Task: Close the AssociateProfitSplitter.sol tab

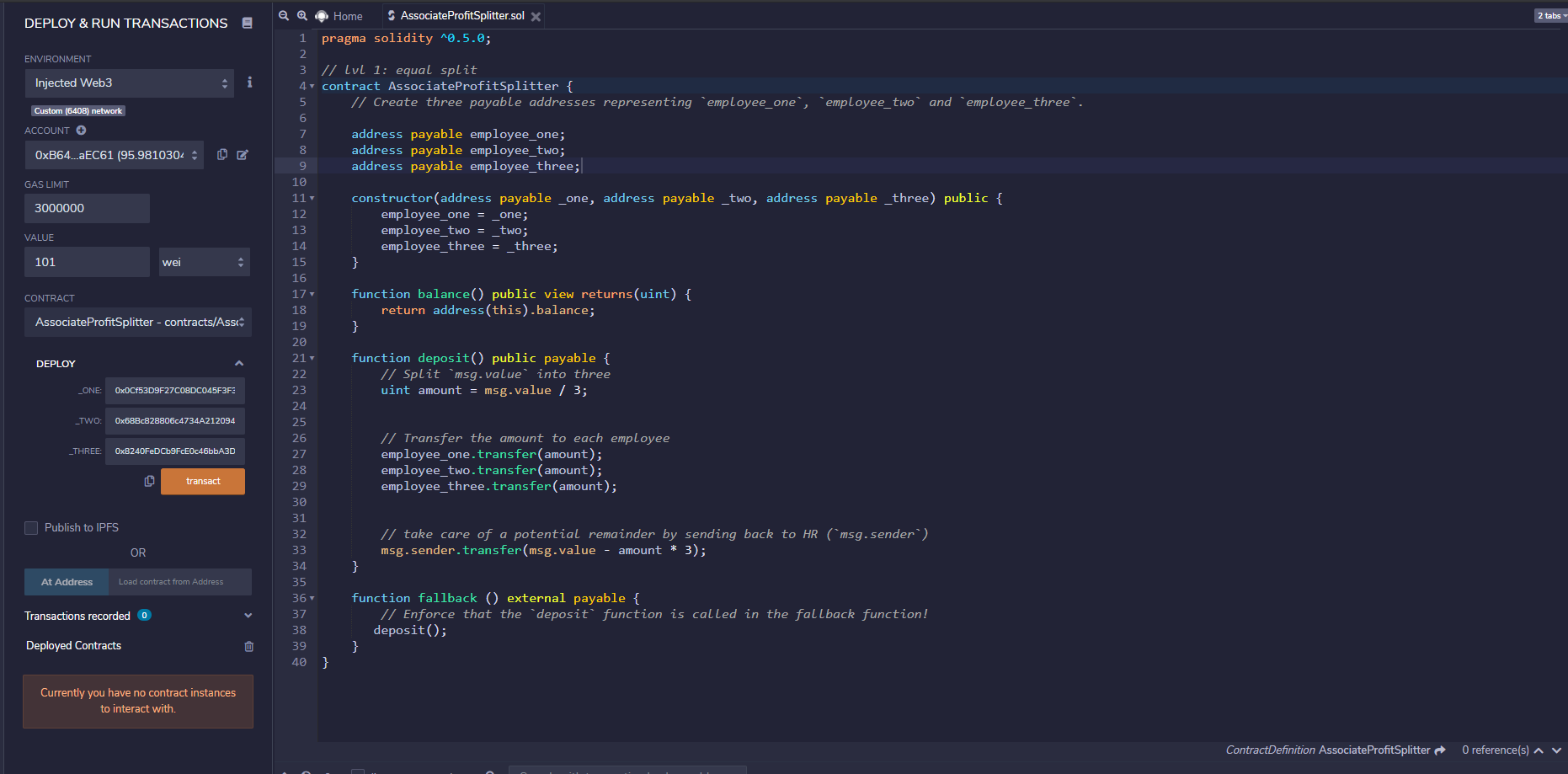Action: pos(536,17)
